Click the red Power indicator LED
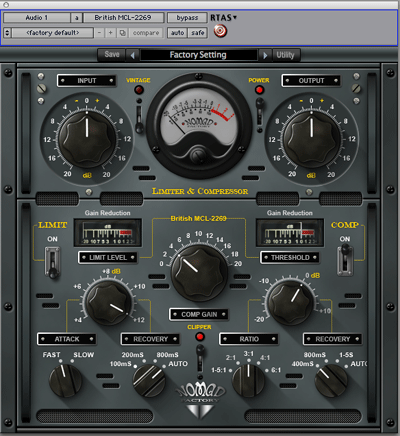This screenshot has width=400, height=436. click(x=259, y=90)
